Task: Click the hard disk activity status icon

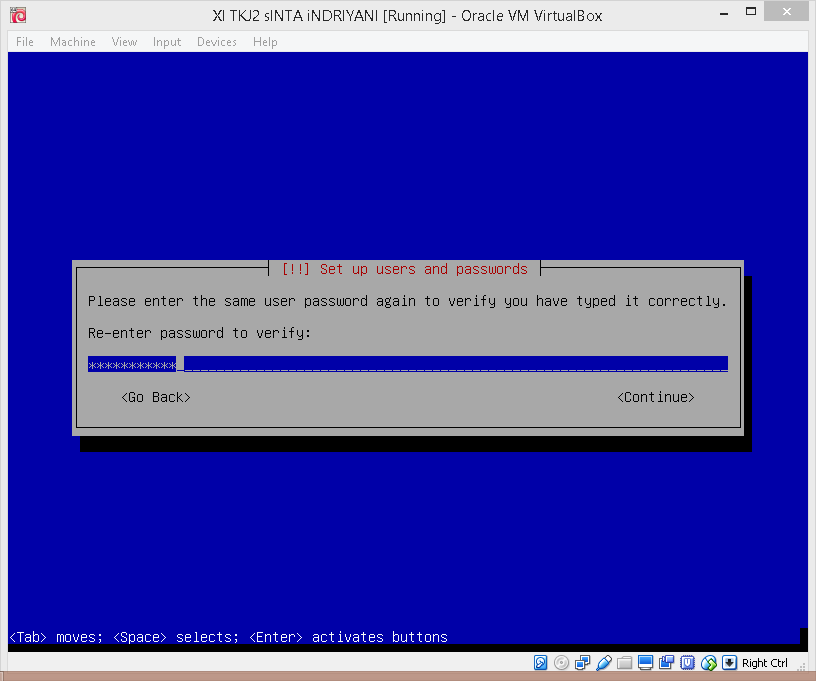Action: tap(540, 663)
